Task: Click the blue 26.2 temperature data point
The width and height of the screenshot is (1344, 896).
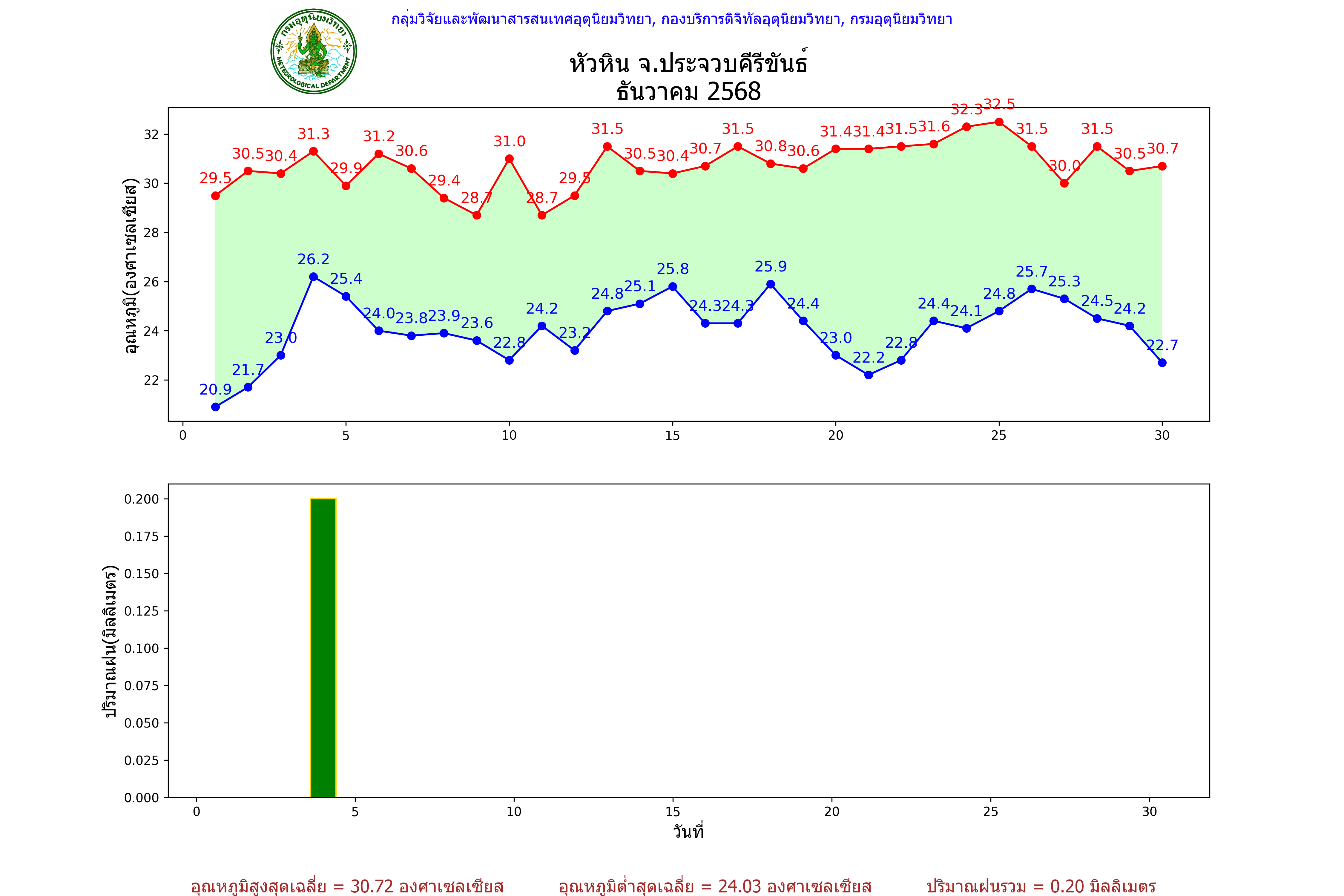Action: 313,277
